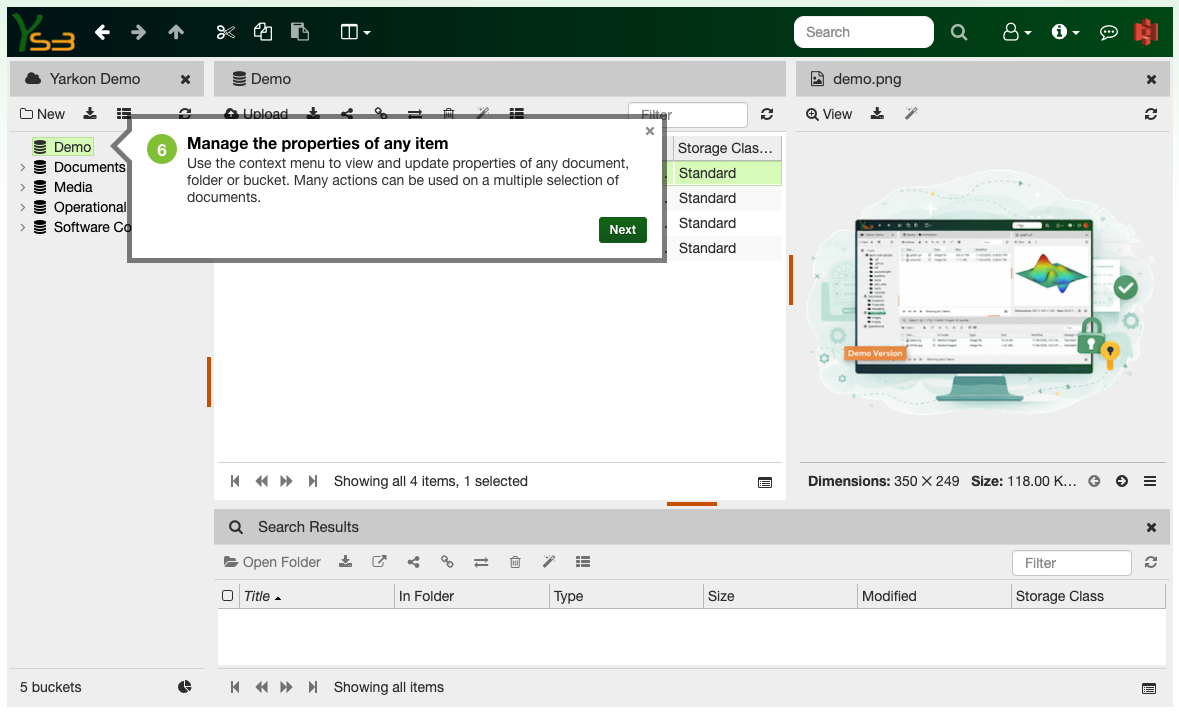The width and height of the screenshot is (1179, 715).
Task: Click the magic wand icon in Search Results toolbar
Action: [549, 561]
